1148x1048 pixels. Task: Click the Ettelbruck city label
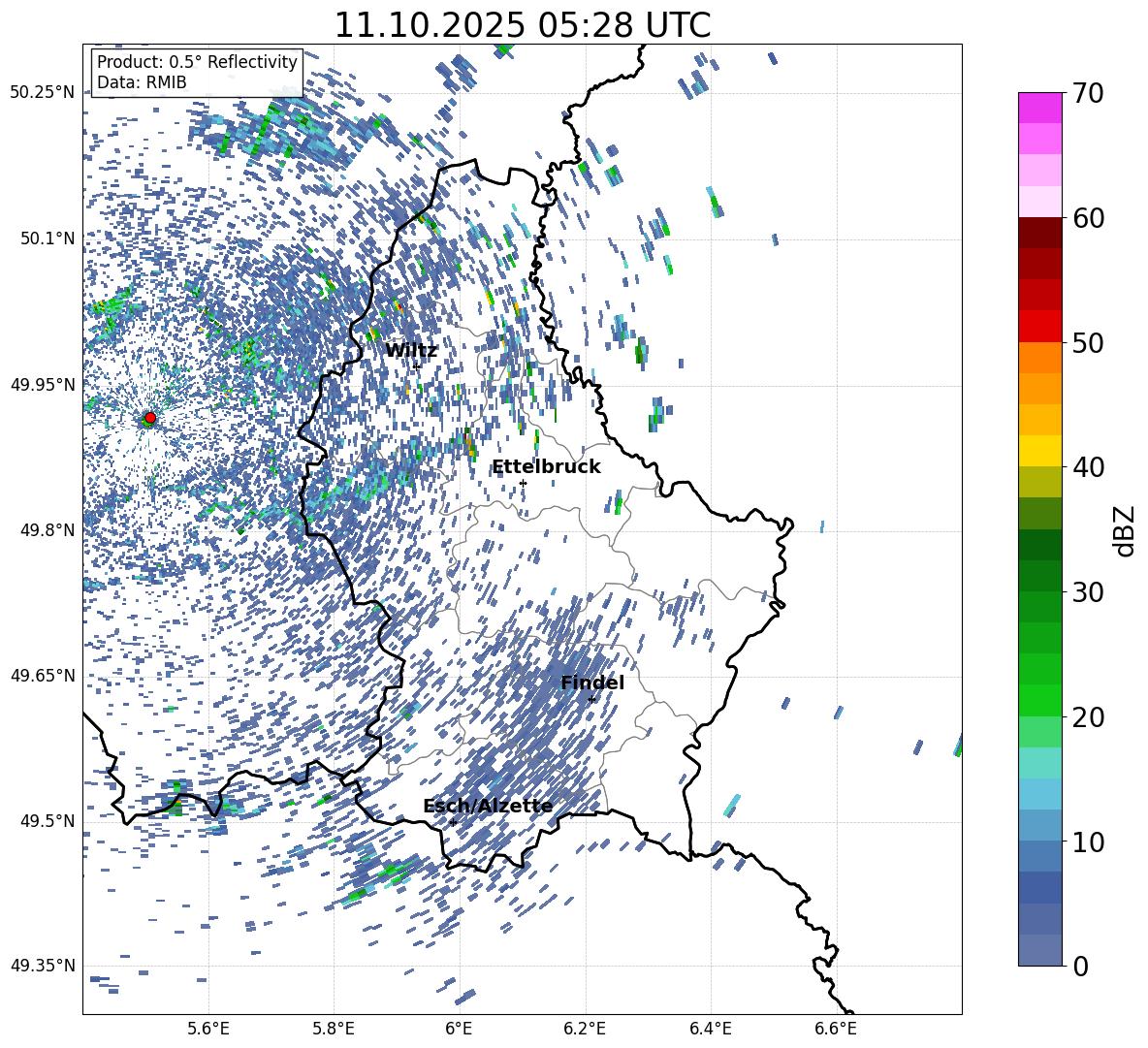point(546,467)
